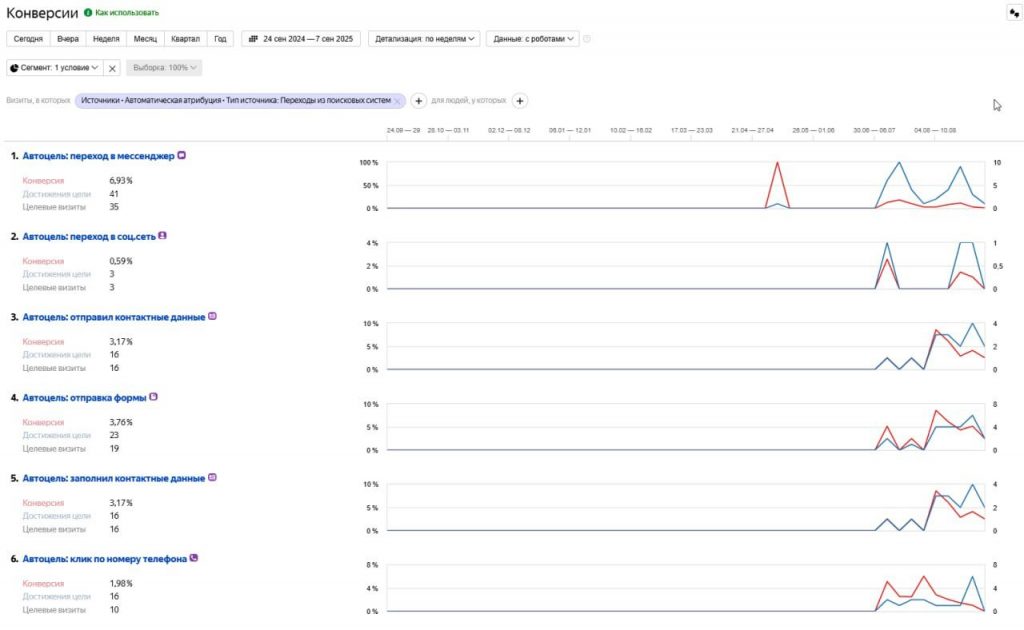The width and height of the screenshot is (1024, 630).
Task: Click the phone icon beside 'клик по номеру телефона'
Action: pyautogui.click(x=194, y=558)
